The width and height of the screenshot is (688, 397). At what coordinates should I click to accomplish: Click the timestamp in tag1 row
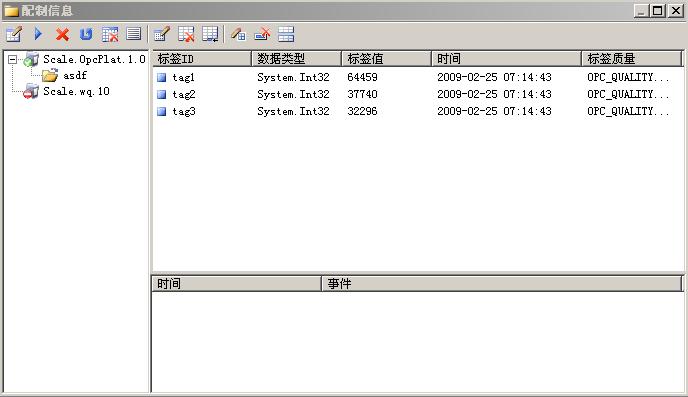(x=494, y=77)
